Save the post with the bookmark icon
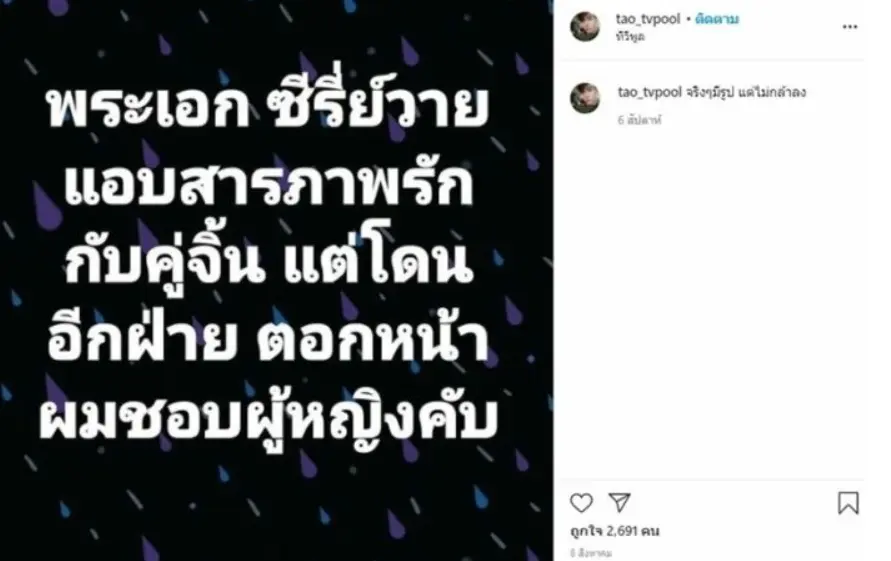 [848, 502]
